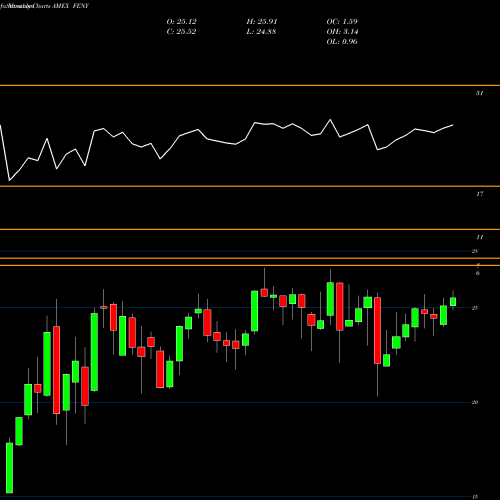Viewport: 500px width, 500px height.
Task: Click the AMEX exchange label in the title
Action: click(60, 6)
